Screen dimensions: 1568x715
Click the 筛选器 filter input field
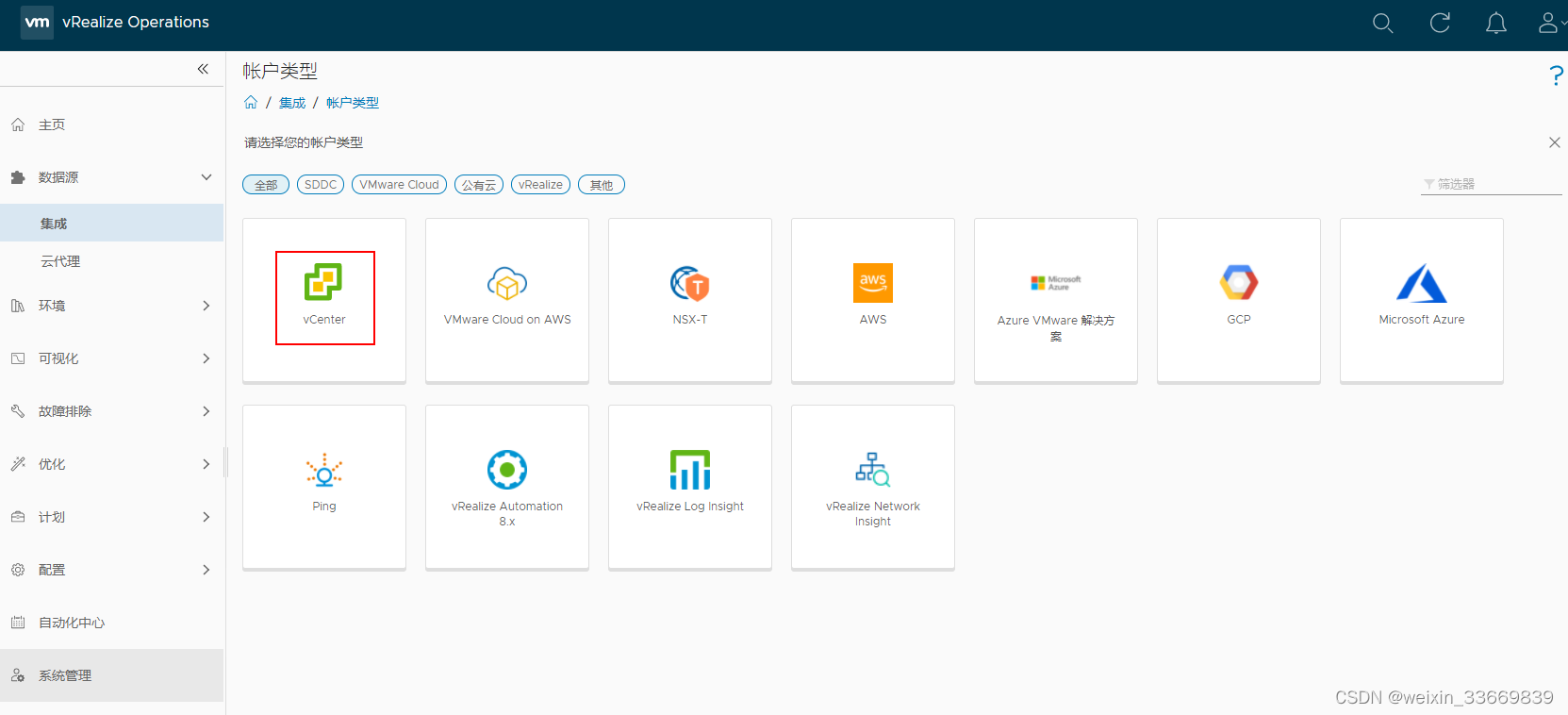pyautogui.click(x=1492, y=184)
